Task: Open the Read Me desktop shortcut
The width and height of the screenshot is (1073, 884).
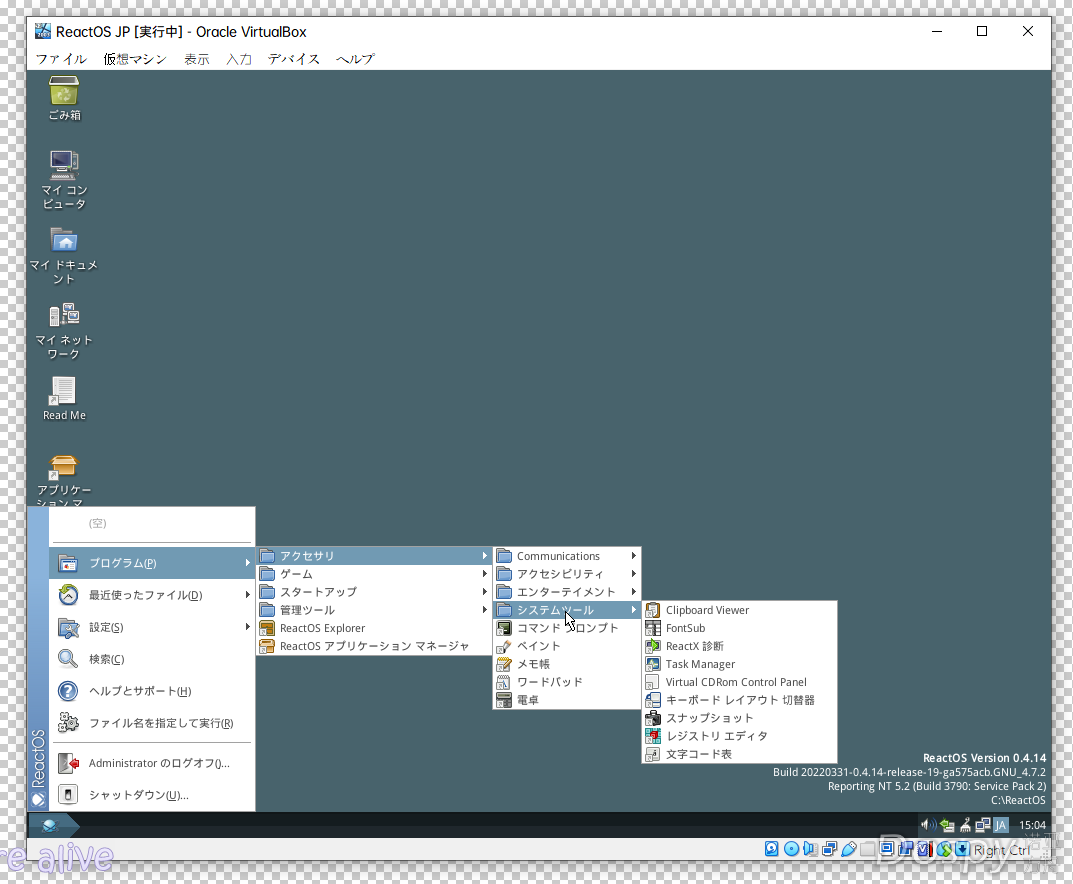Action: (x=64, y=399)
